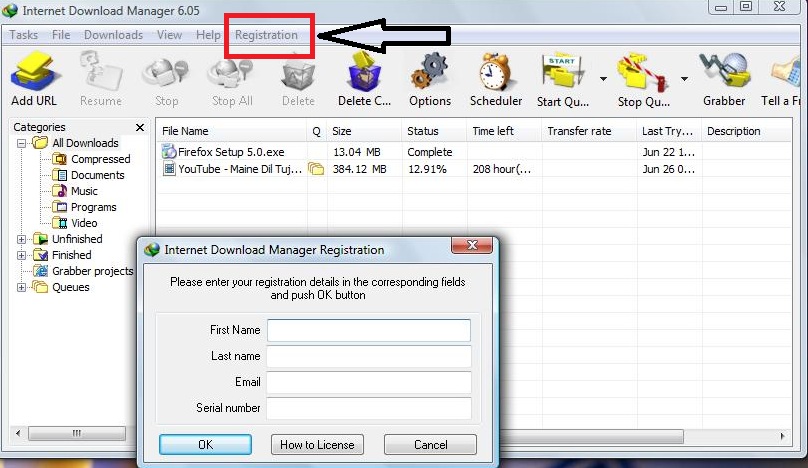Select the Music category
This screenshot has width=808, height=468.
(84, 191)
